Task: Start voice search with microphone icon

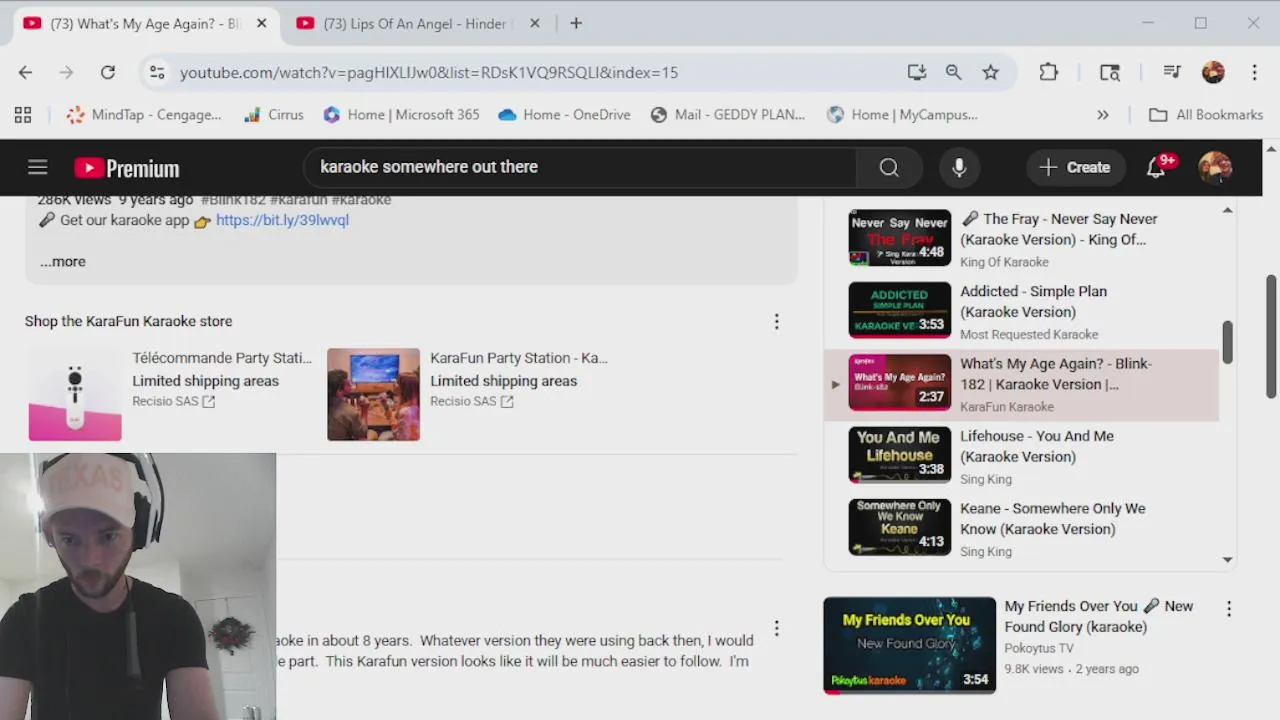Action: tap(959, 167)
